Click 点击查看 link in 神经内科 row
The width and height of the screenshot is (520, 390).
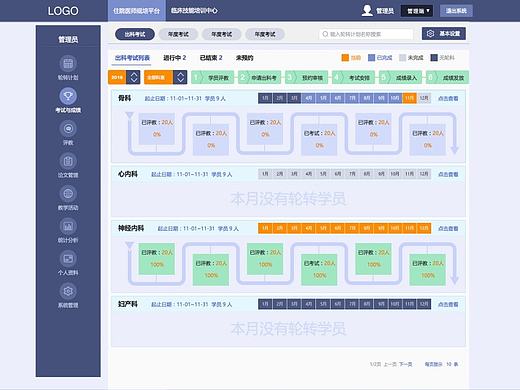tap(448, 229)
